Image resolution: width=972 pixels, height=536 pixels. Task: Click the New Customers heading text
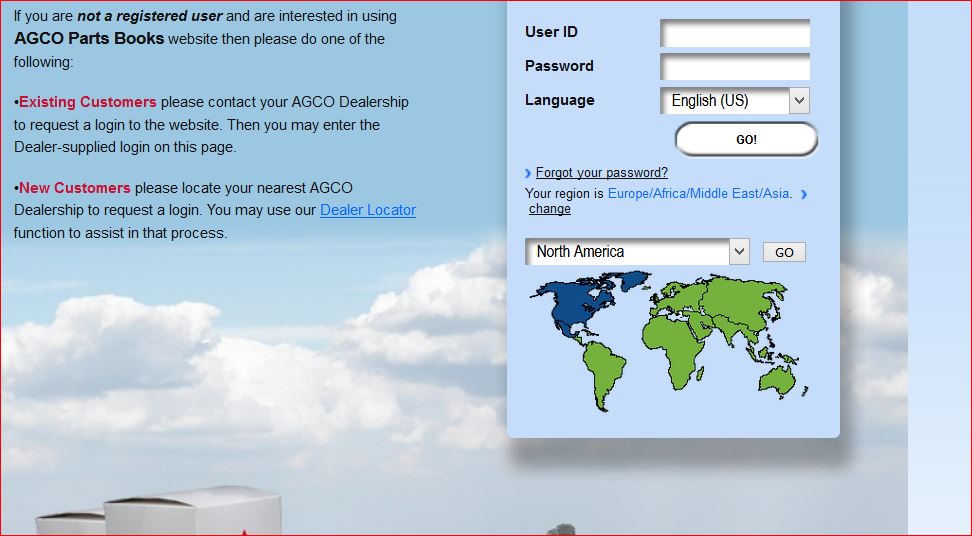[x=75, y=188]
